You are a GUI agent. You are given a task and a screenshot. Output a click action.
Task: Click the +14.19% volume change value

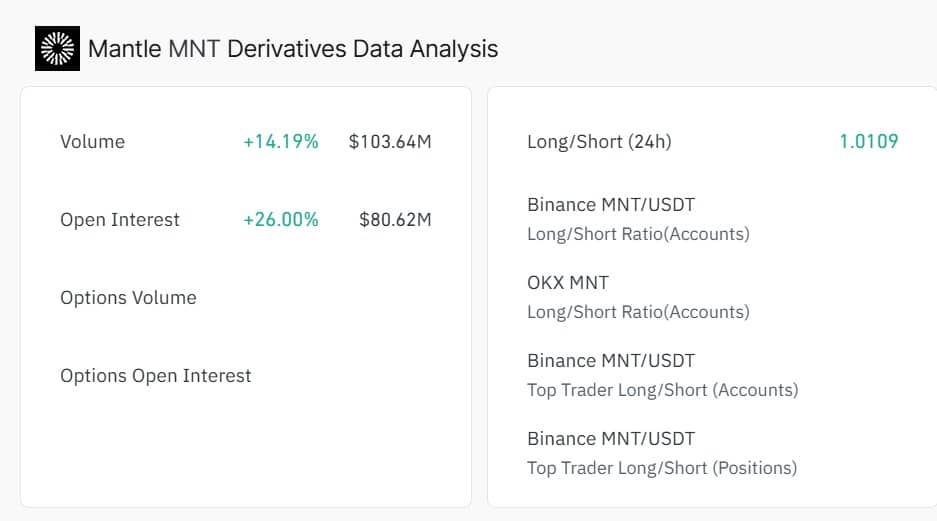(x=280, y=142)
